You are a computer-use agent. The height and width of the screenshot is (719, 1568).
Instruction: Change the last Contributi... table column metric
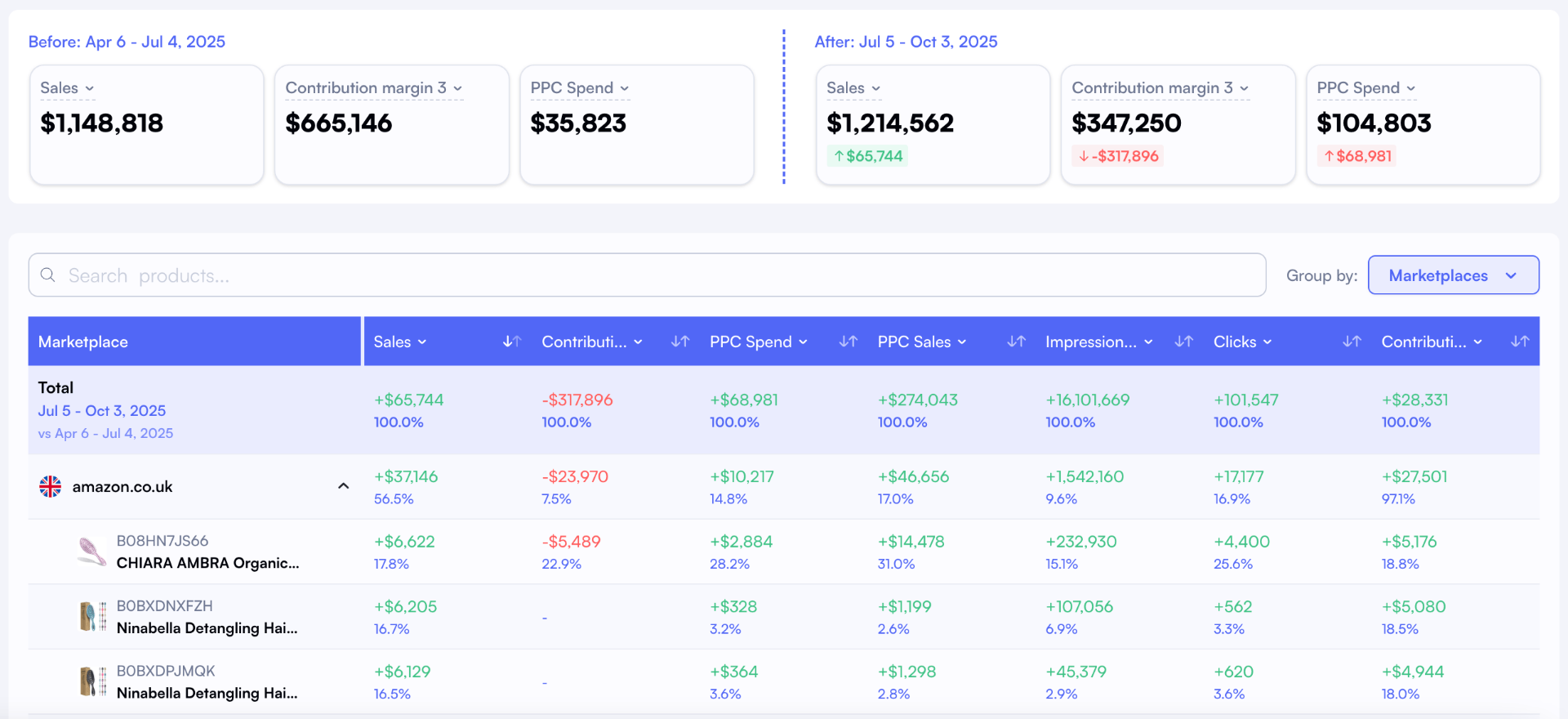1432,342
